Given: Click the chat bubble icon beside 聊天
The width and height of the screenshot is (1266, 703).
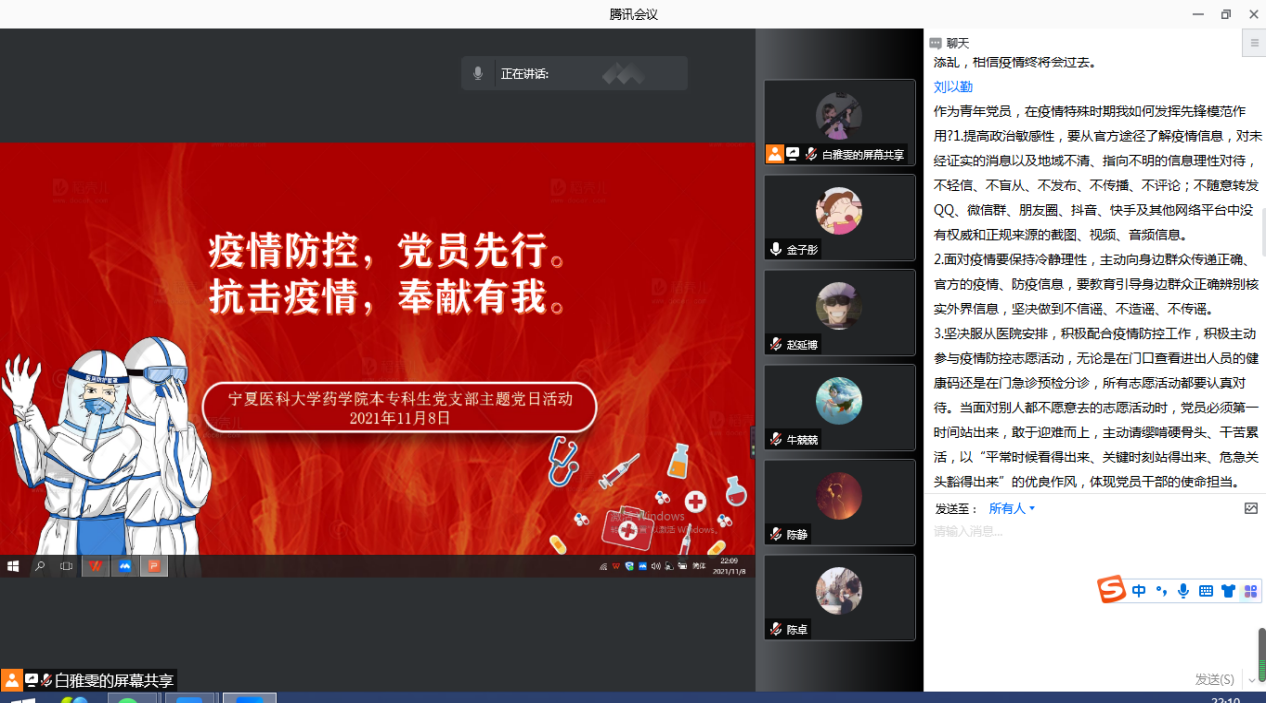Looking at the screenshot, I should pos(935,43).
